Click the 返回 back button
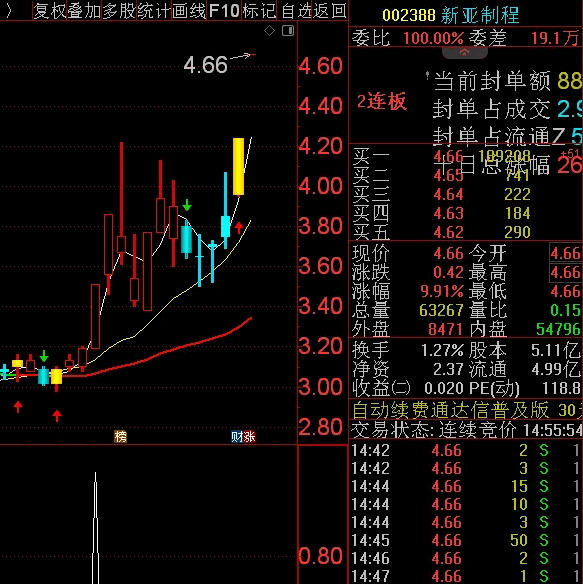 tap(330, 11)
